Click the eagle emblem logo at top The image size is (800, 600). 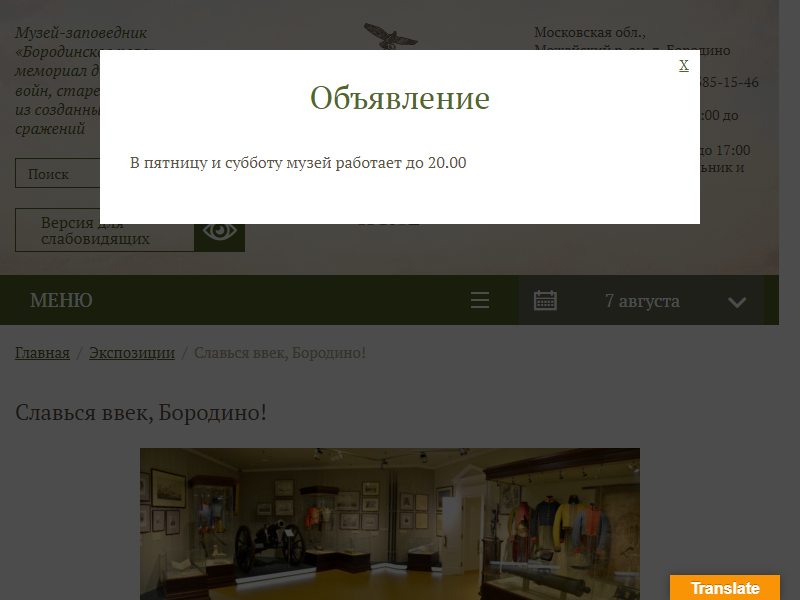click(x=390, y=36)
